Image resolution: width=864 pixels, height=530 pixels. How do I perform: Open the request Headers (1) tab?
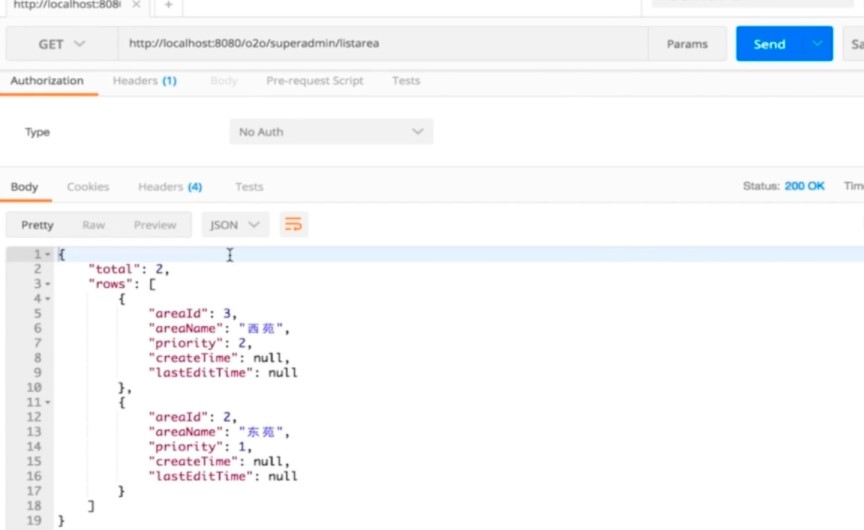tap(144, 81)
